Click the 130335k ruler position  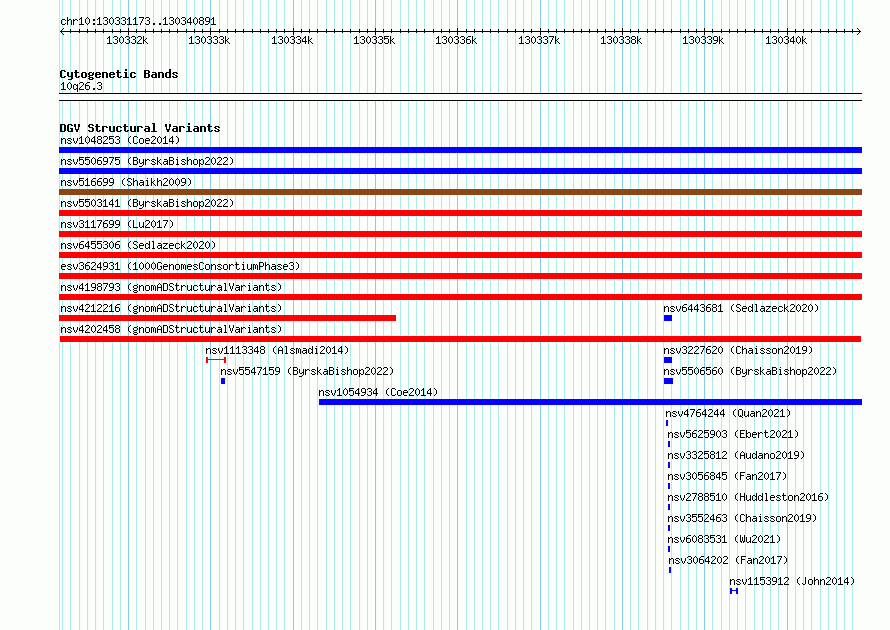click(x=374, y=41)
